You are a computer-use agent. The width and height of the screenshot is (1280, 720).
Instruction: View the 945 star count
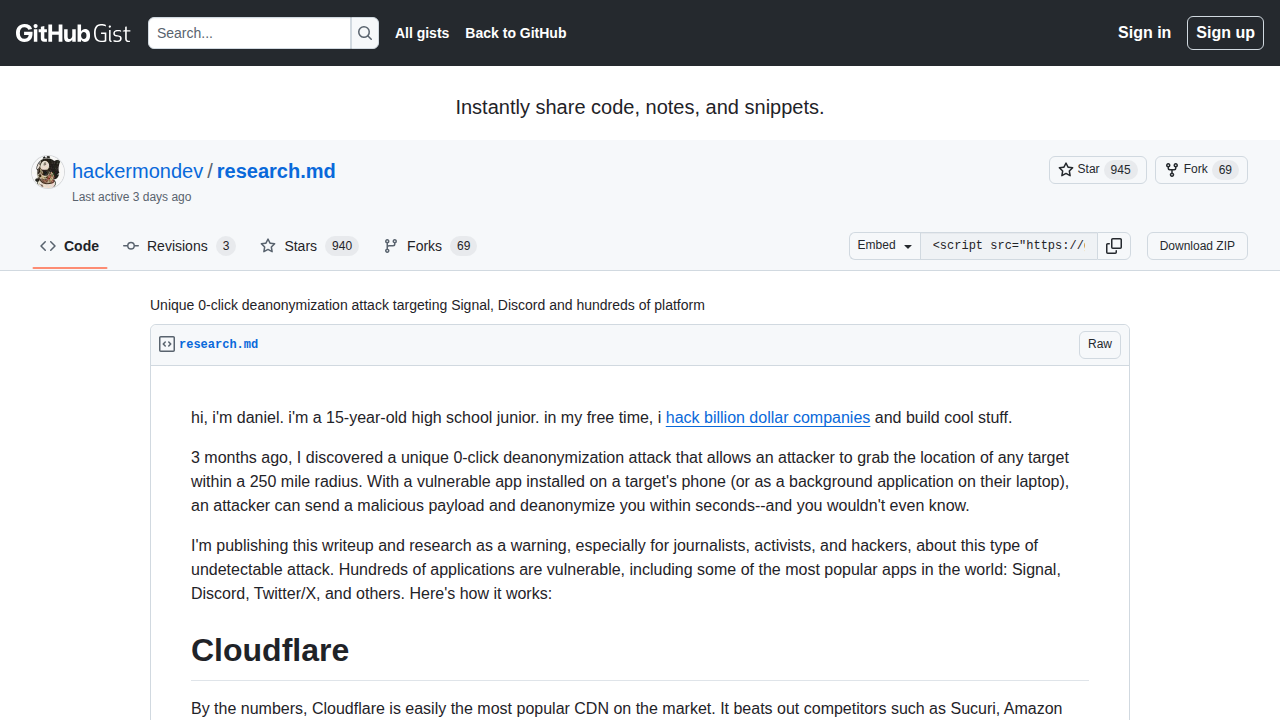point(1121,170)
